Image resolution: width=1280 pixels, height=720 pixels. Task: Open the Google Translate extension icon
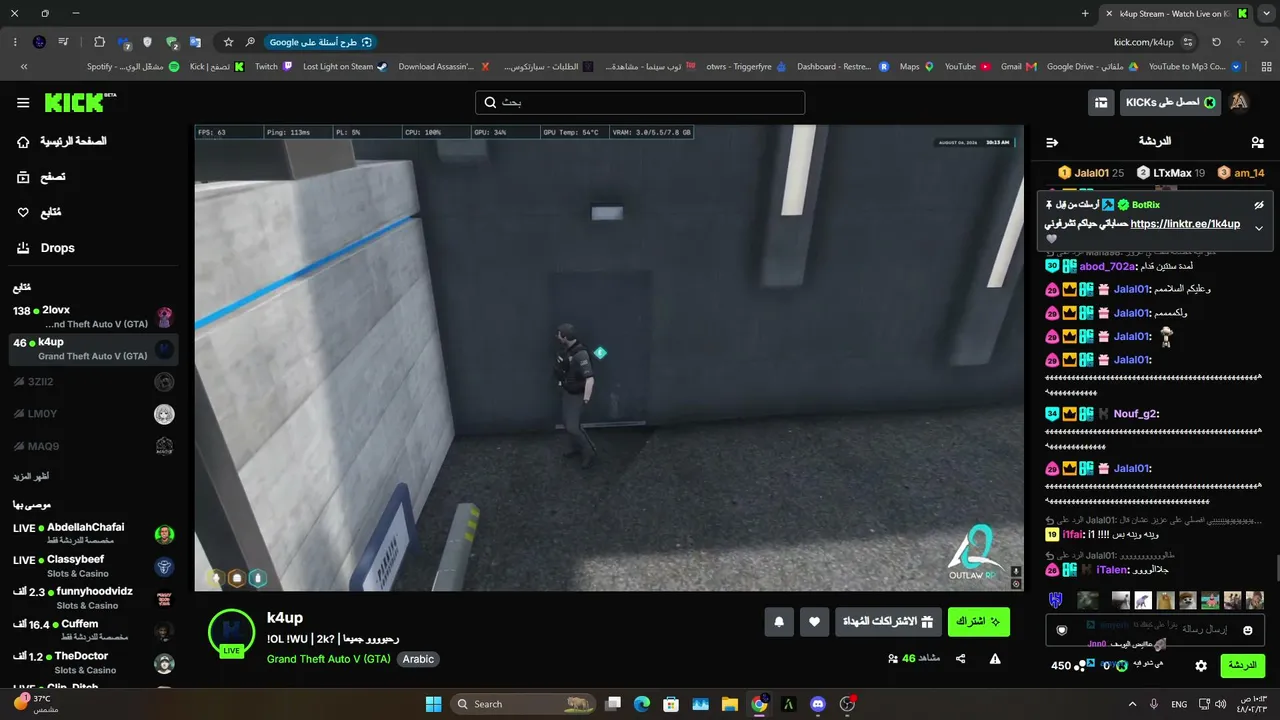point(196,42)
